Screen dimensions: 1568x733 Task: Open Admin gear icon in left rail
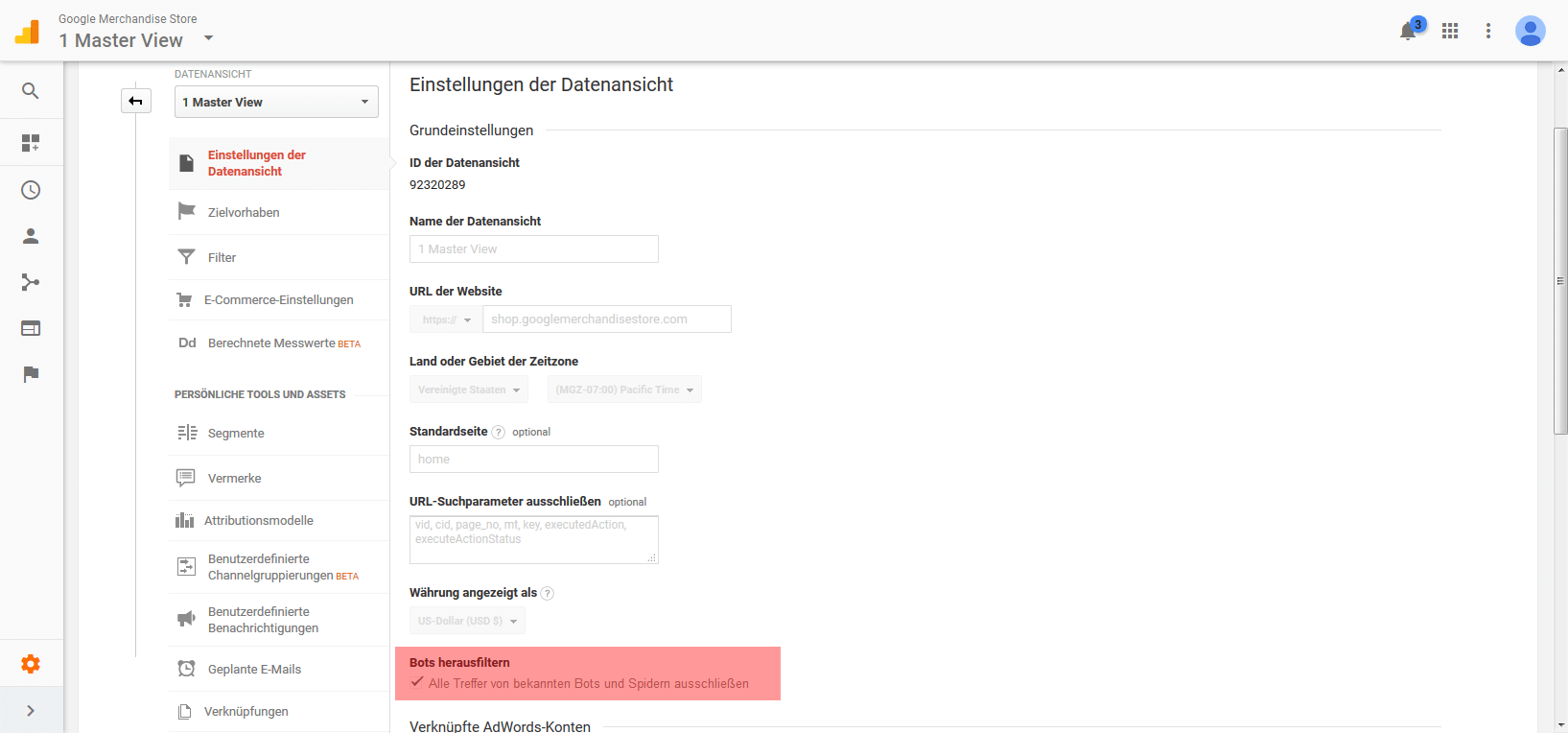[31, 664]
